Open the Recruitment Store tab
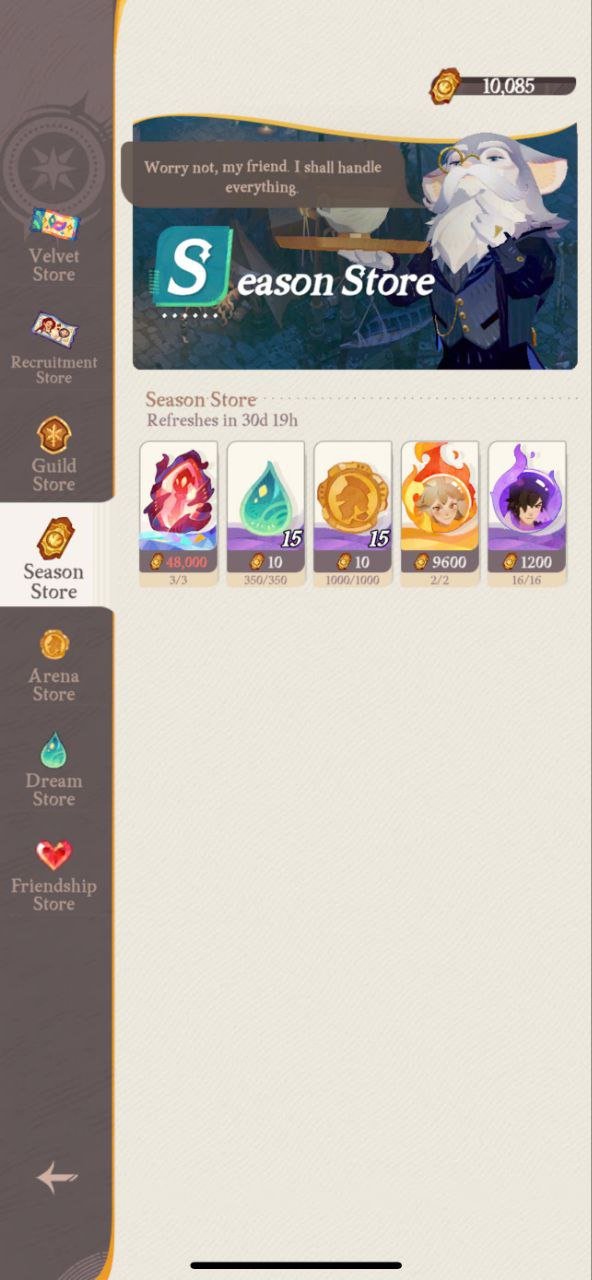The image size is (592, 1280). click(54, 350)
